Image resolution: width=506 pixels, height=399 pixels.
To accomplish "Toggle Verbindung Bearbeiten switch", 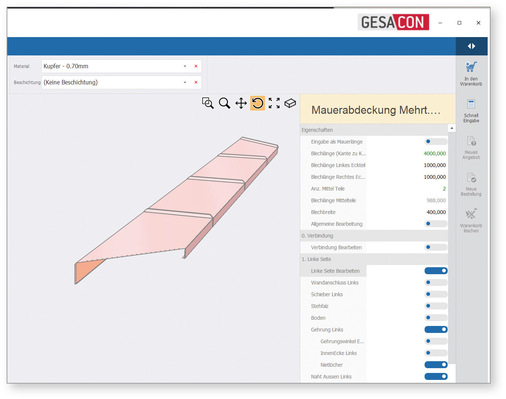I will (436, 247).
